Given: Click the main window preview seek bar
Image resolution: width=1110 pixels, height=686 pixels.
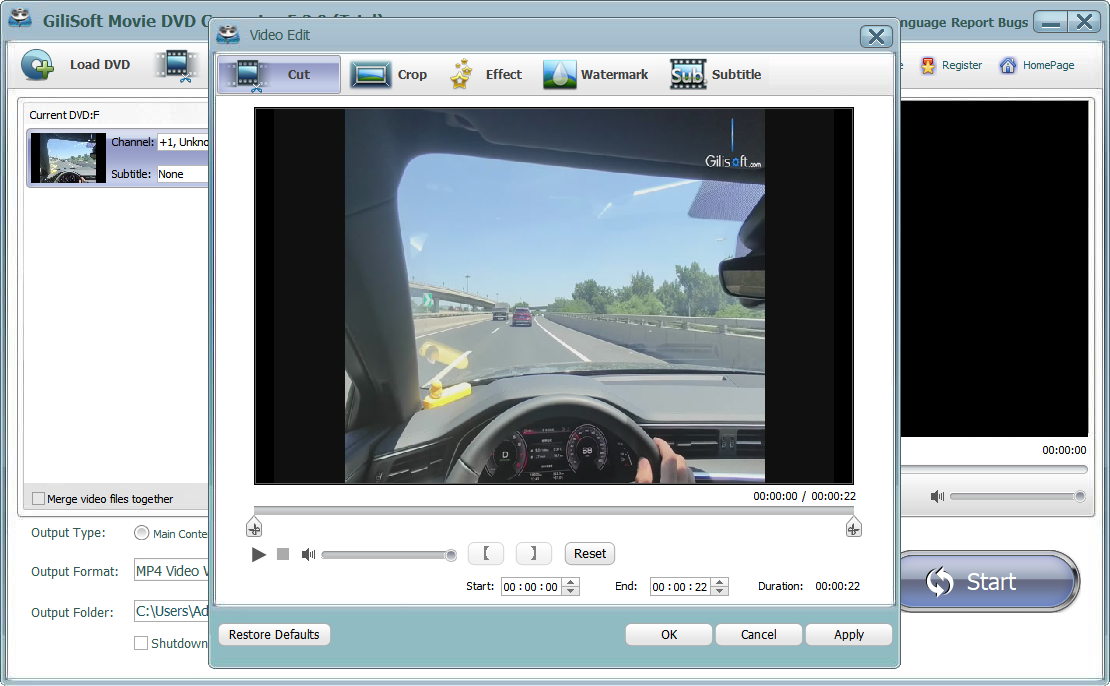Looking at the screenshot, I should click(994, 469).
